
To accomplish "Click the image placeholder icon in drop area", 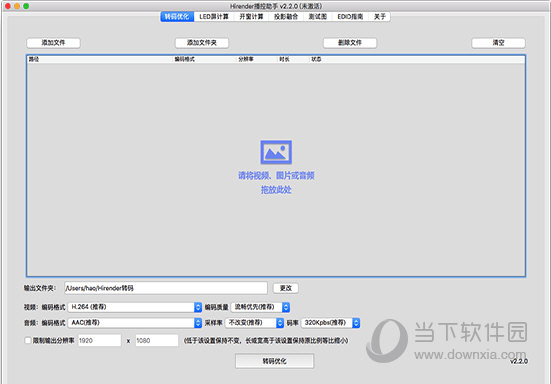I will (276, 152).
